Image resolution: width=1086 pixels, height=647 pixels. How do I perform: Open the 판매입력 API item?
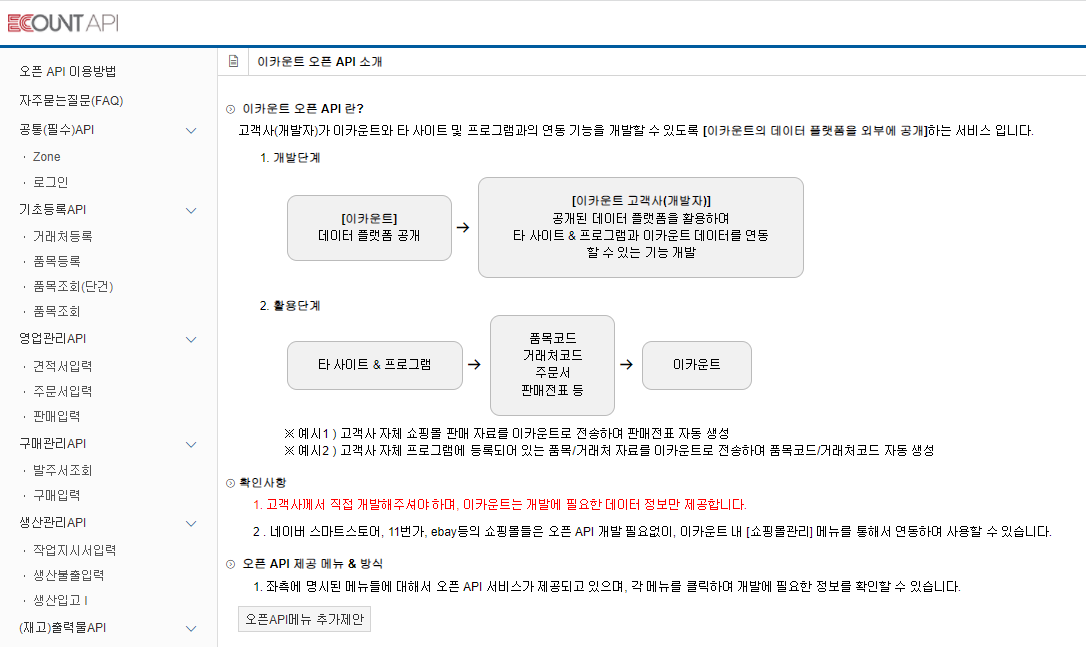click(57, 416)
